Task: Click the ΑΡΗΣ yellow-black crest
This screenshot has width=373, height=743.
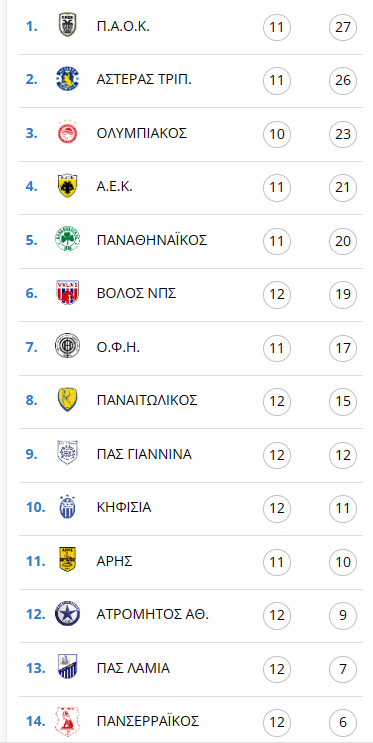Action: (x=67, y=561)
